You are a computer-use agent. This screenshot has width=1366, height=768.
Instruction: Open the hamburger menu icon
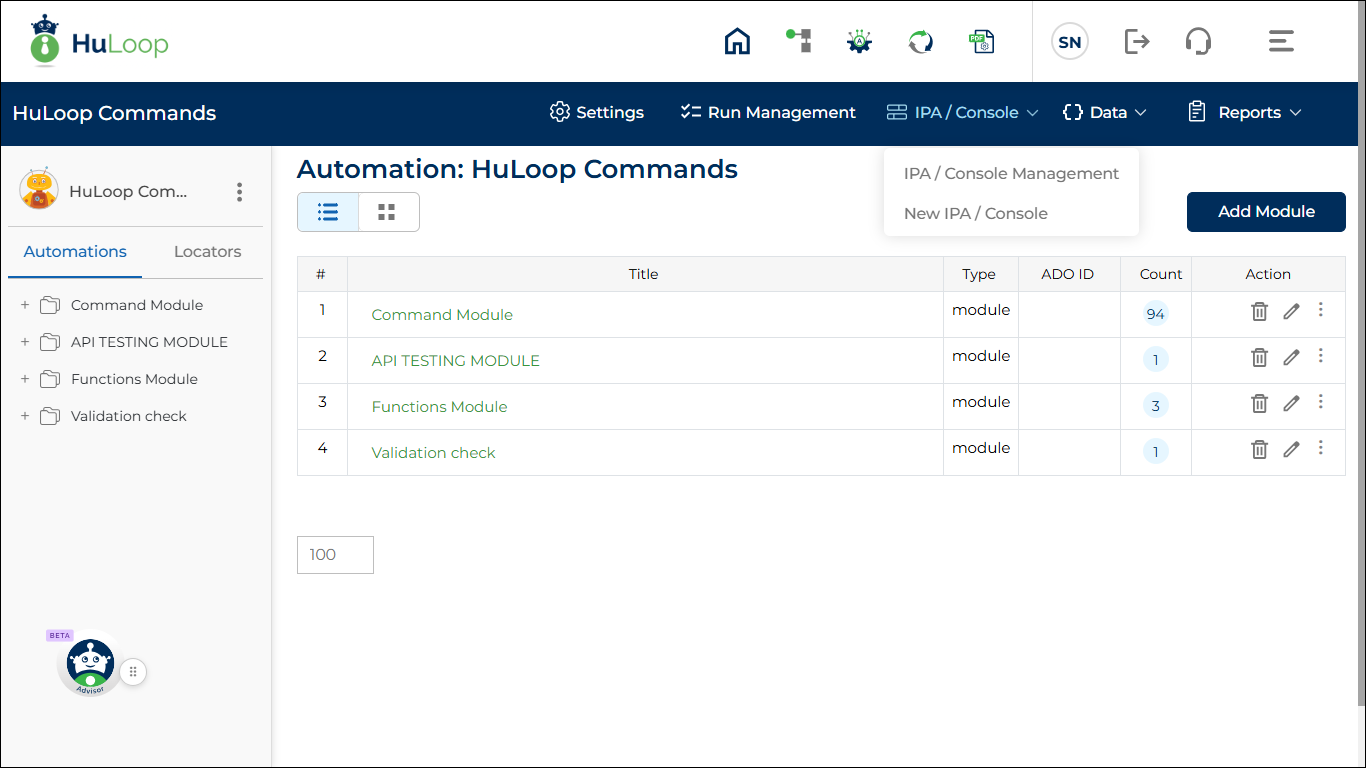(x=1281, y=41)
